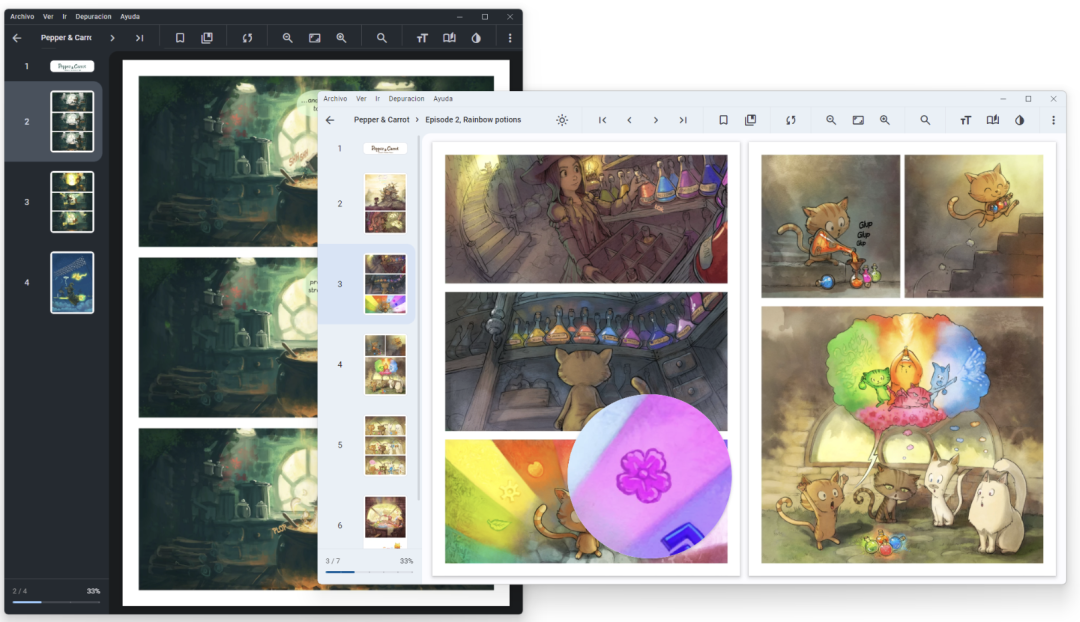
Task: Toggle contrast theme in dark window
Action: click(476, 38)
